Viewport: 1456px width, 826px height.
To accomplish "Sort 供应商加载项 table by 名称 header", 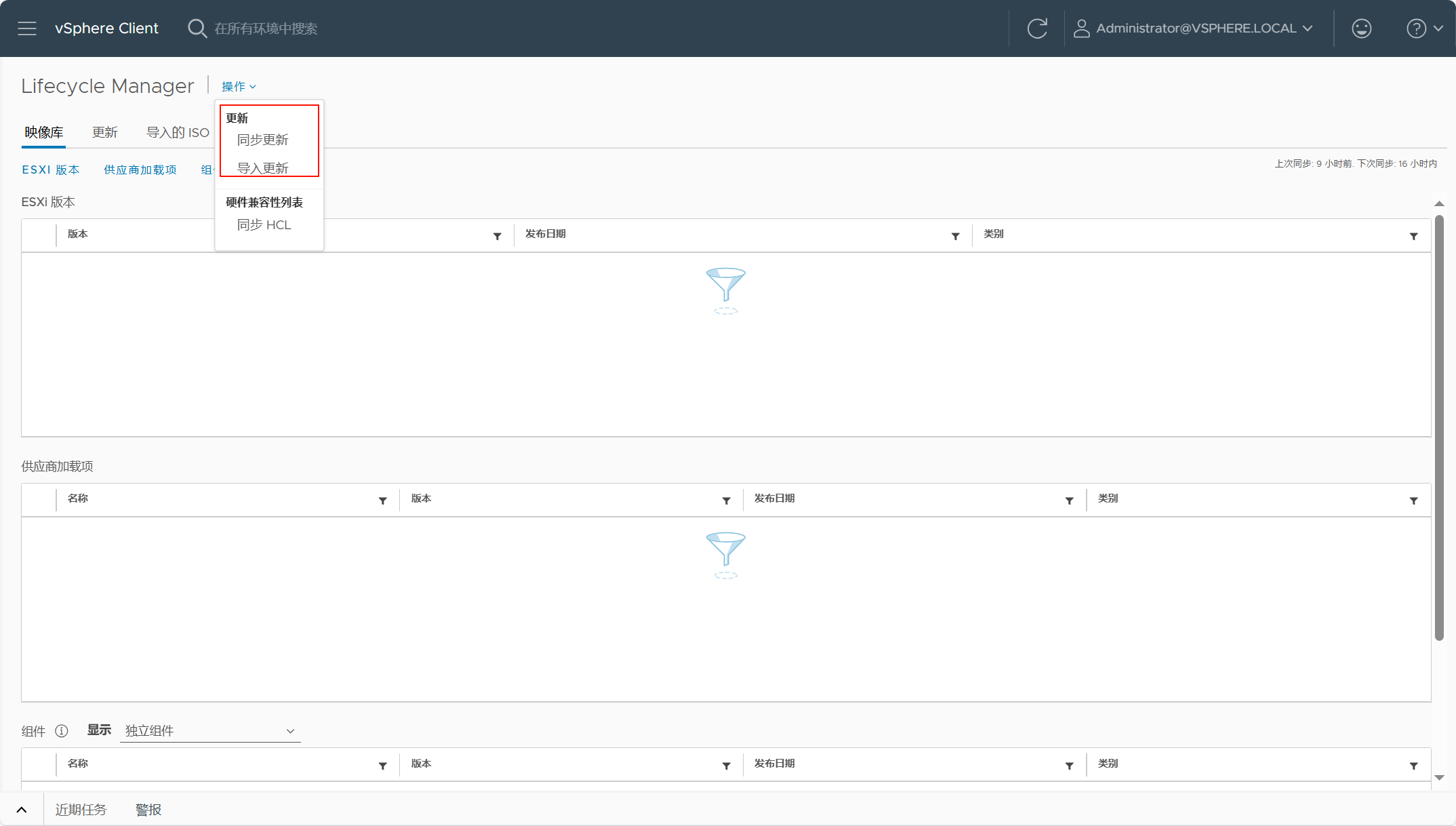I will point(78,498).
